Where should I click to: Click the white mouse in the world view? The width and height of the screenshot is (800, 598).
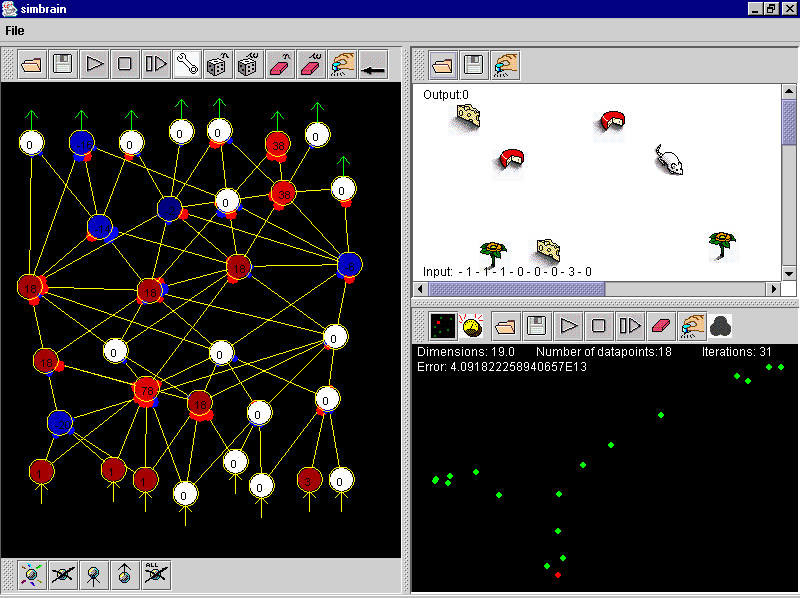669,158
